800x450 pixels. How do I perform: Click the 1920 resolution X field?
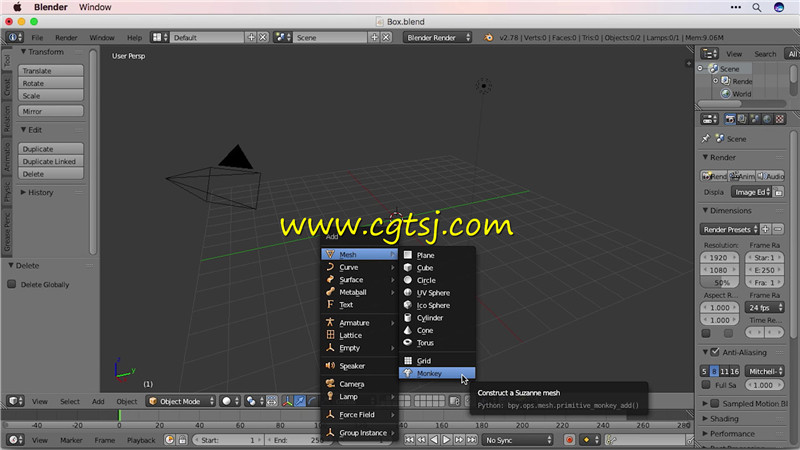719,257
